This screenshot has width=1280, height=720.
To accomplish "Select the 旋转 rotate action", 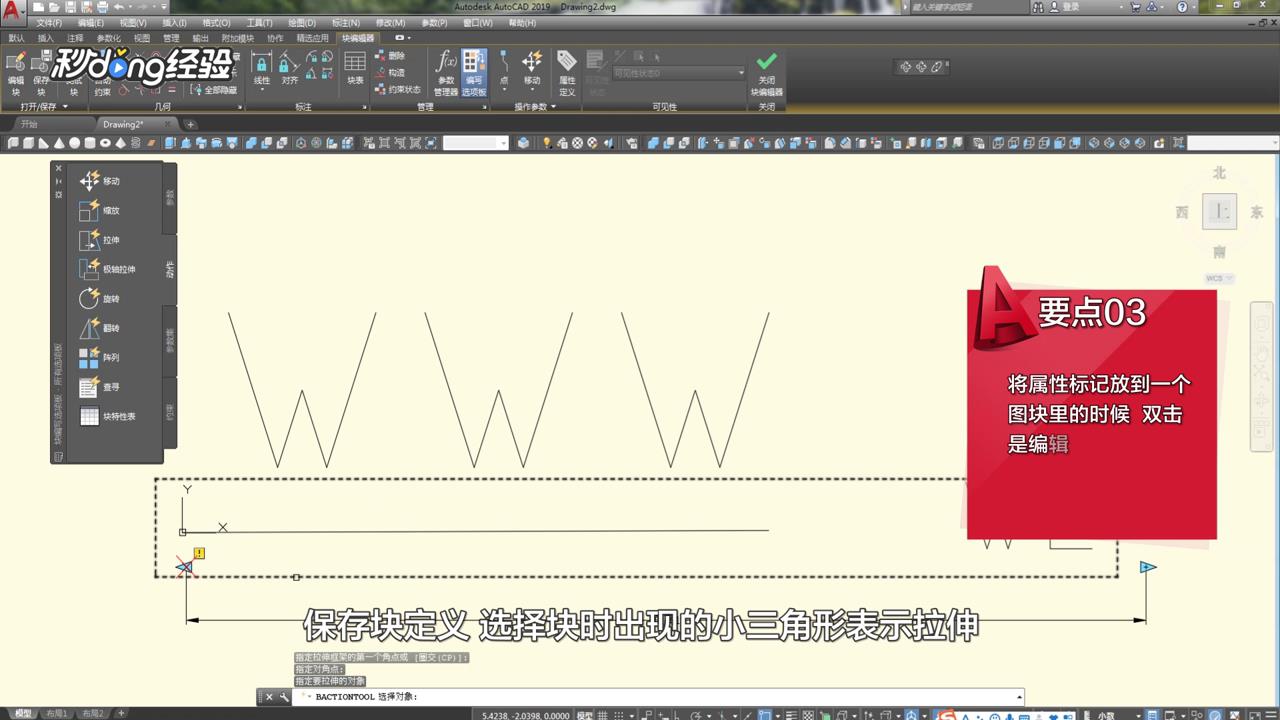I will coord(100,299).
